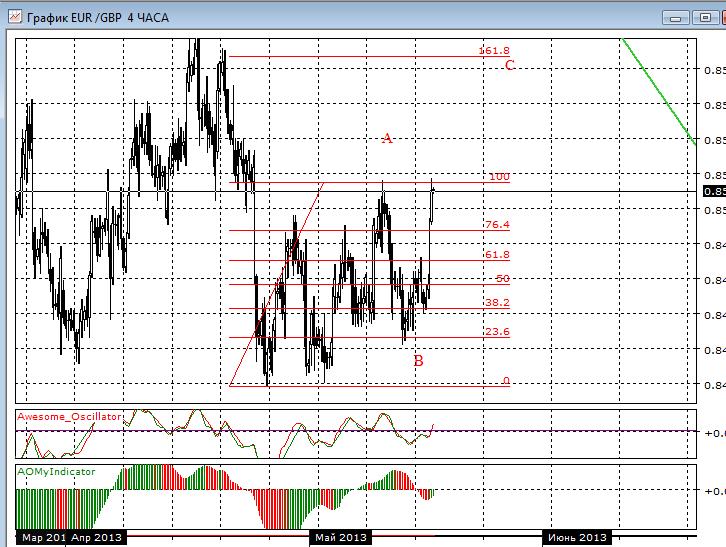Select the 38.2 Fibonacci level label
Screen dimensions: 726x547
point(497,302)
